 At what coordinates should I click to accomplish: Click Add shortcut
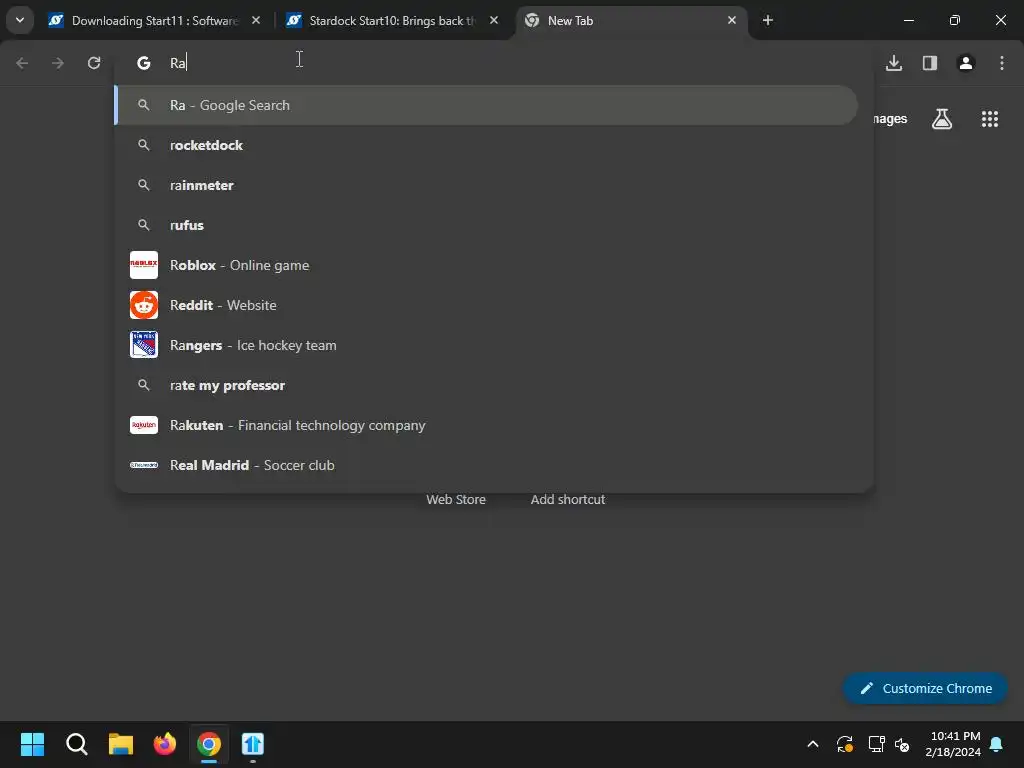[x=568, y=500]
